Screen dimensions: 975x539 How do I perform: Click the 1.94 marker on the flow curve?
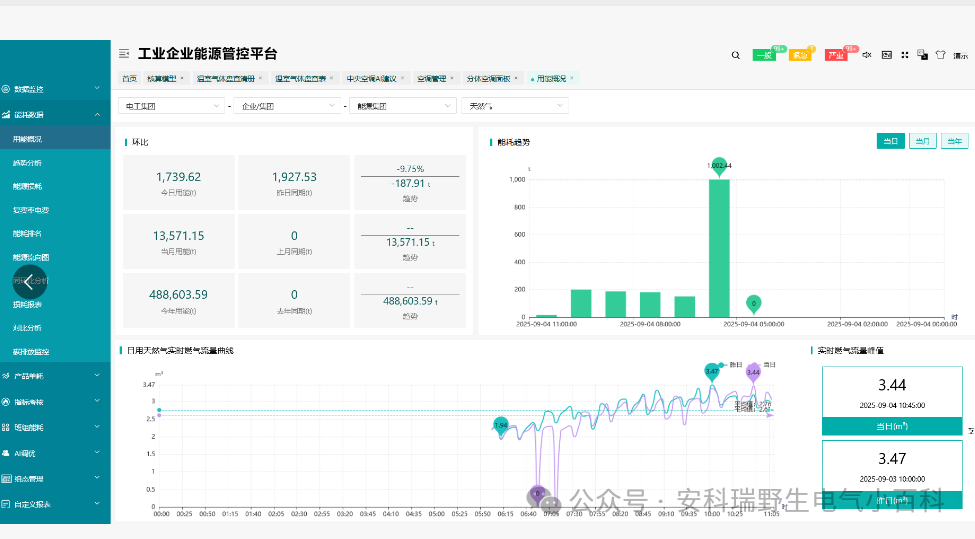(501, 426)
